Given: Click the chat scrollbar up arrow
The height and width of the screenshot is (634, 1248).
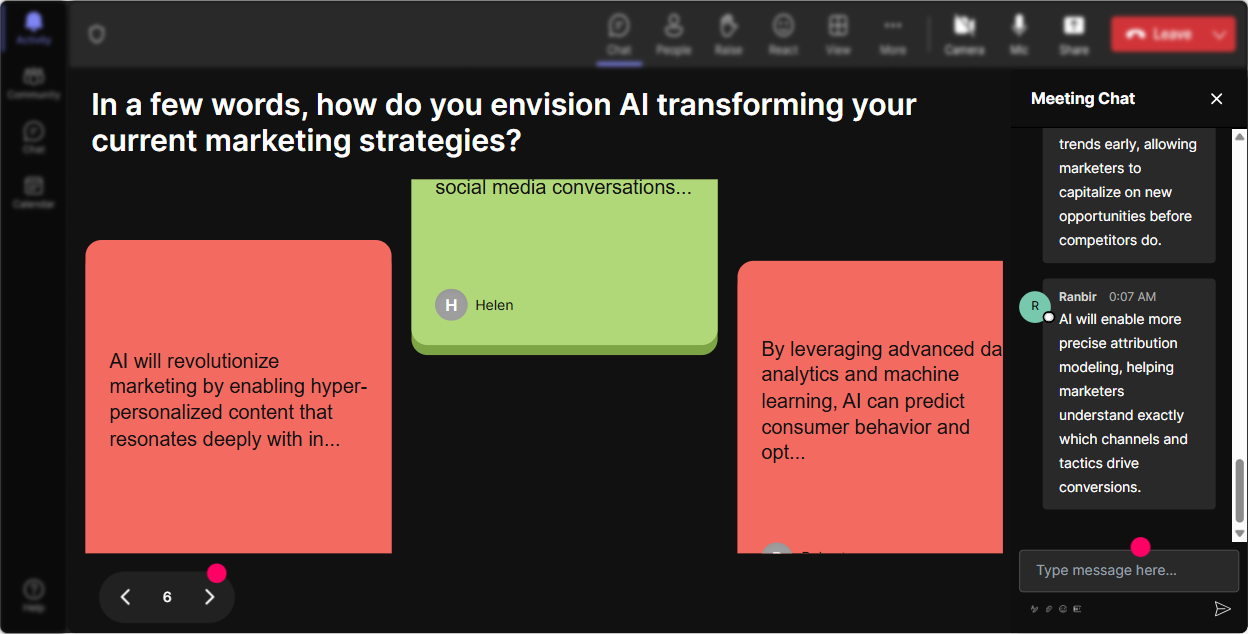Looking at the screenshot, I should pos(1240,136).
